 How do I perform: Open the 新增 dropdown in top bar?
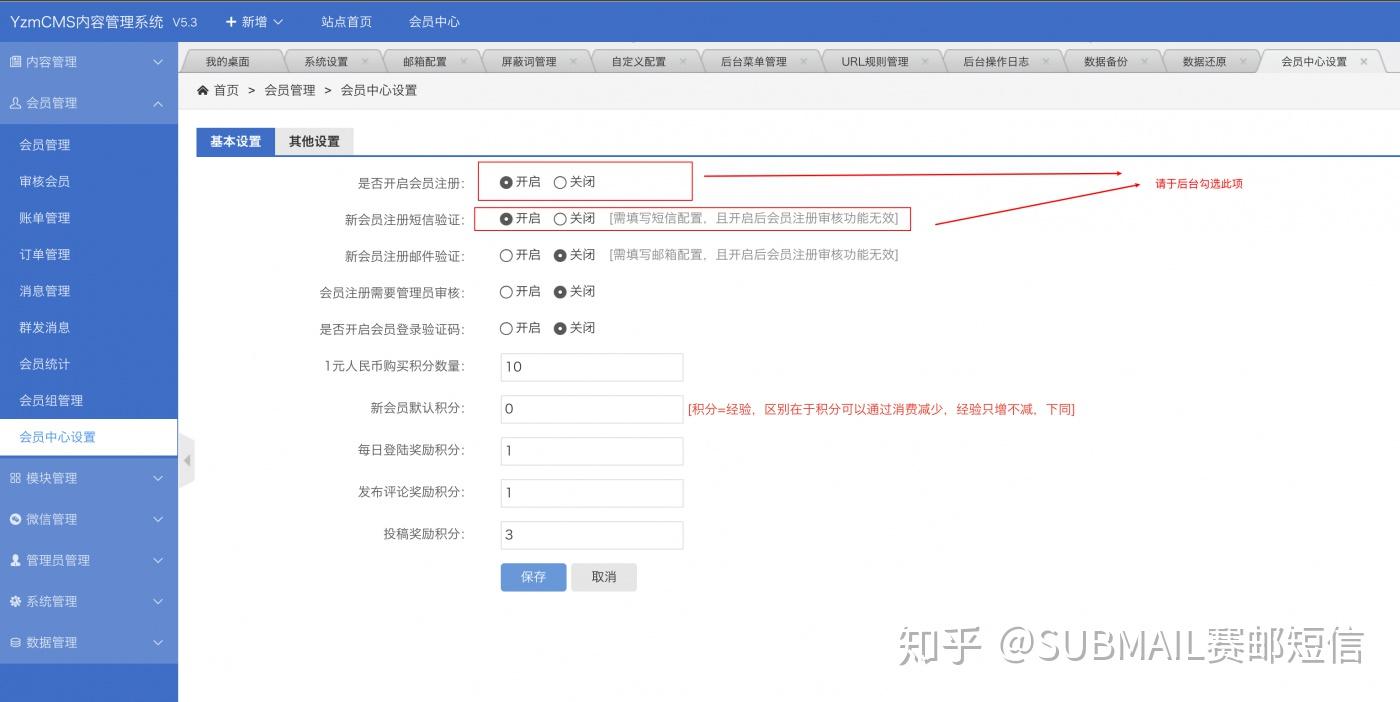[254, 21]
